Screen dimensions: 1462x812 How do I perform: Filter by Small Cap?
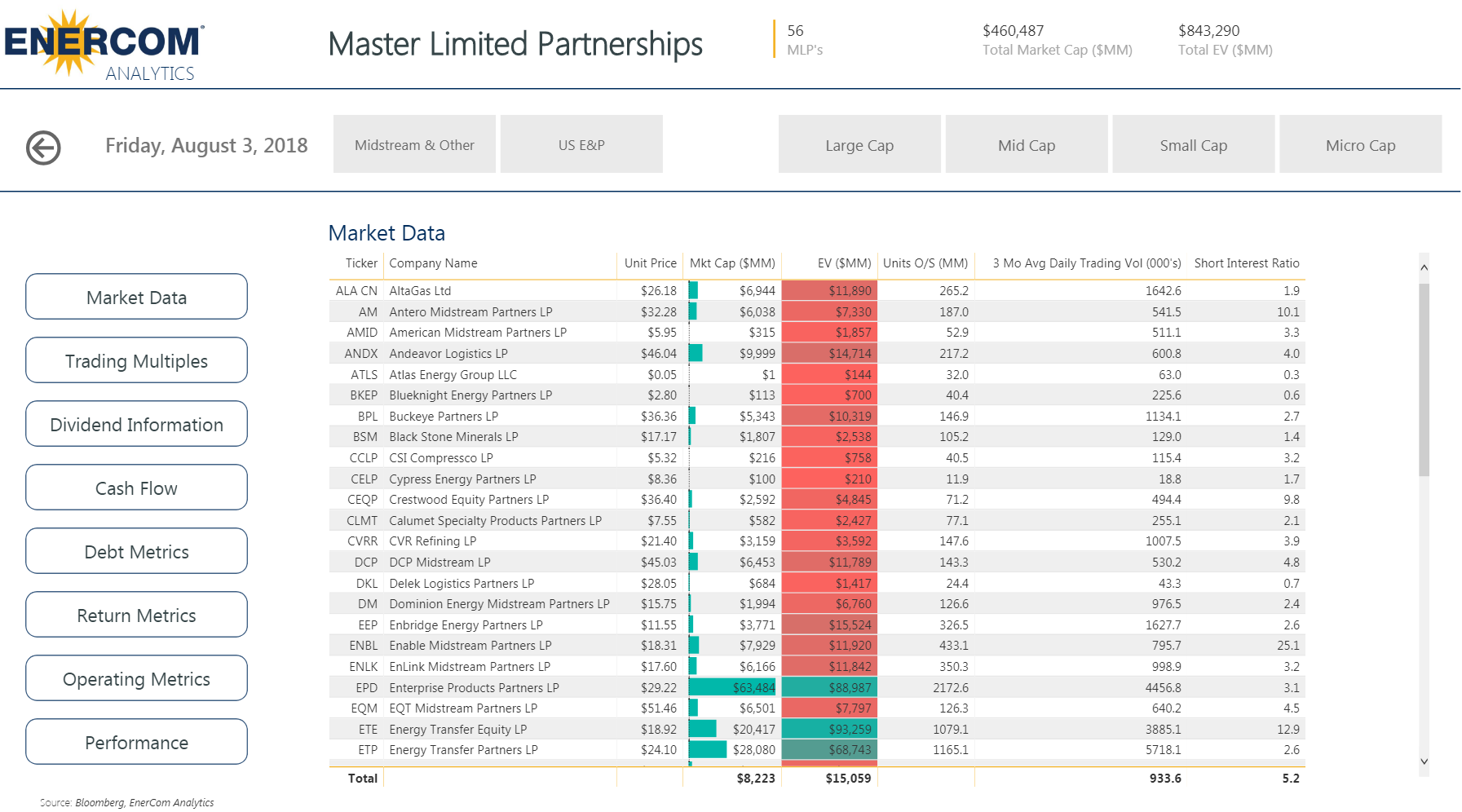[1194, 144]
